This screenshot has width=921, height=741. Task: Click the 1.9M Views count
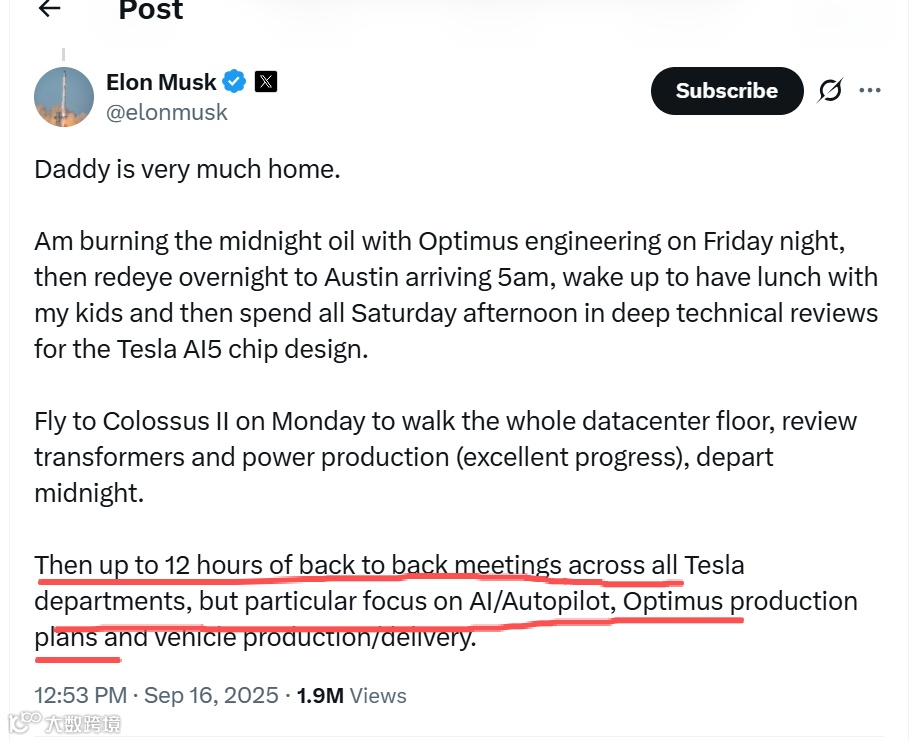(352, 696)
